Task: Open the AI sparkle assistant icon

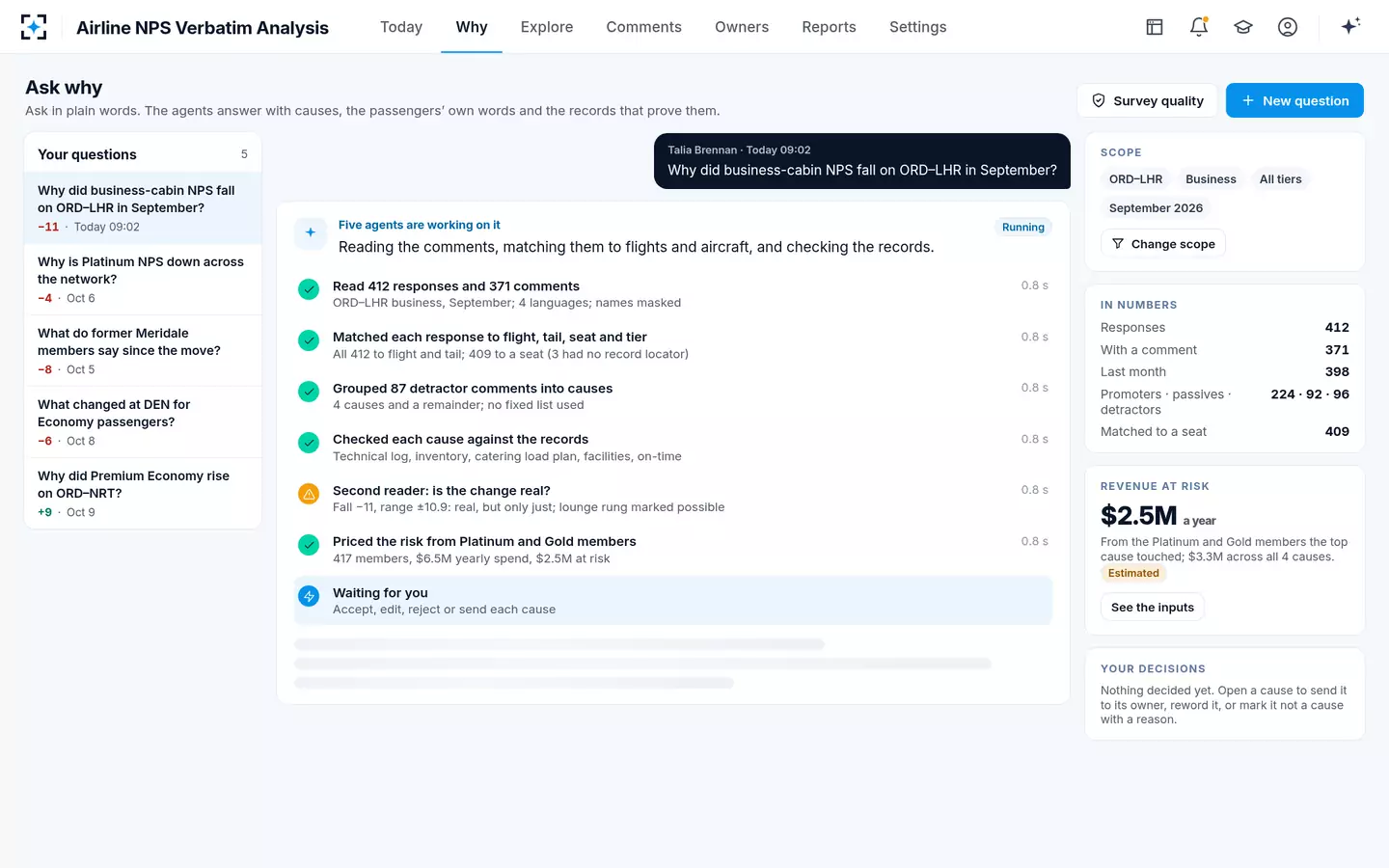Action: pyautogui.click(x=1350, y=26)
